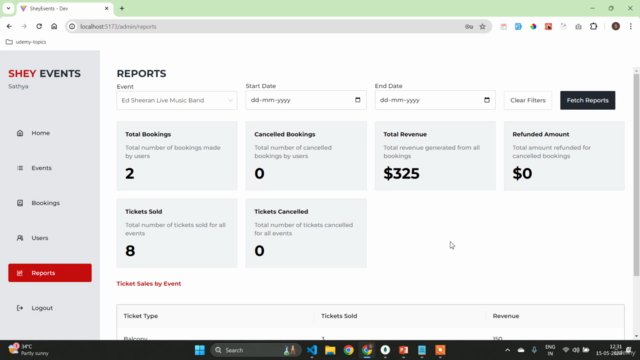640x360 pixels.
Task: Open the browser extensions puzzle icon
Action: tap(593, 27)
